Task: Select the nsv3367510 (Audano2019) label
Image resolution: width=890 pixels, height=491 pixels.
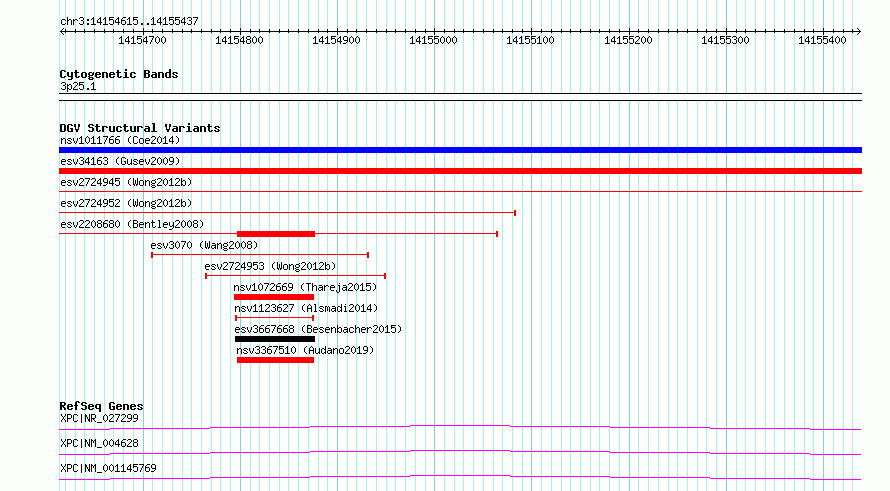Action: 305,350
